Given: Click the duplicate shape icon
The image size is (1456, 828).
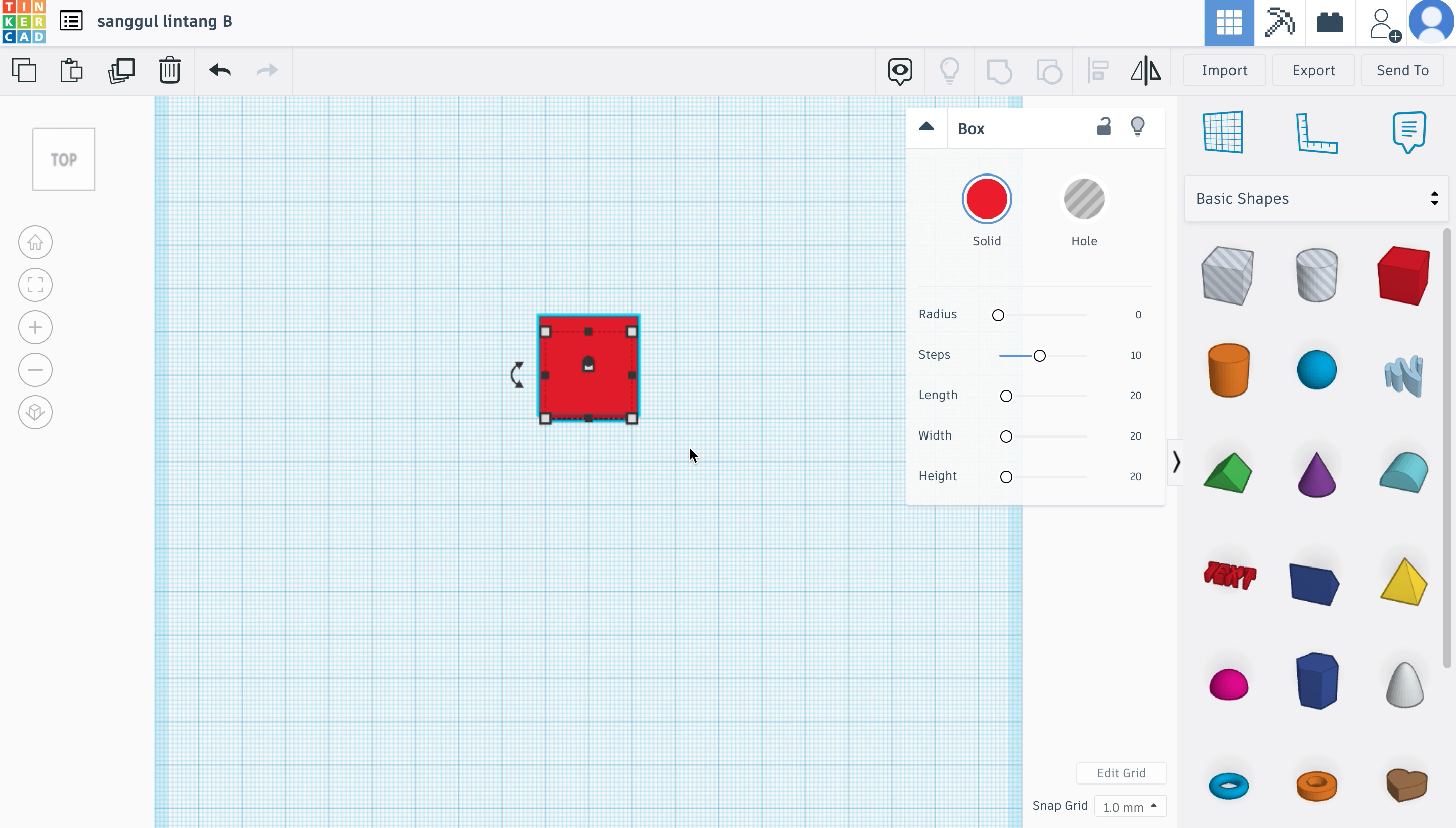Looking at the screenshot, I should click(x=120, y=70).
